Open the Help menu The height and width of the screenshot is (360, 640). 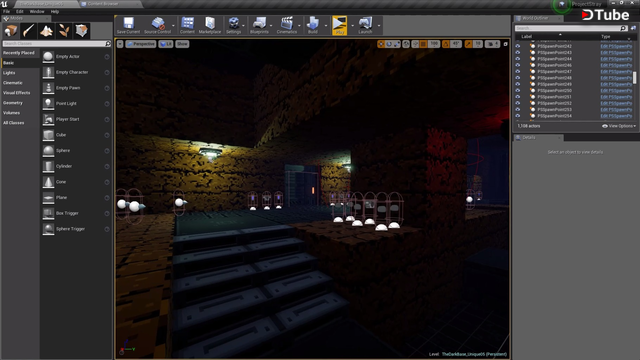click(55, 11)
